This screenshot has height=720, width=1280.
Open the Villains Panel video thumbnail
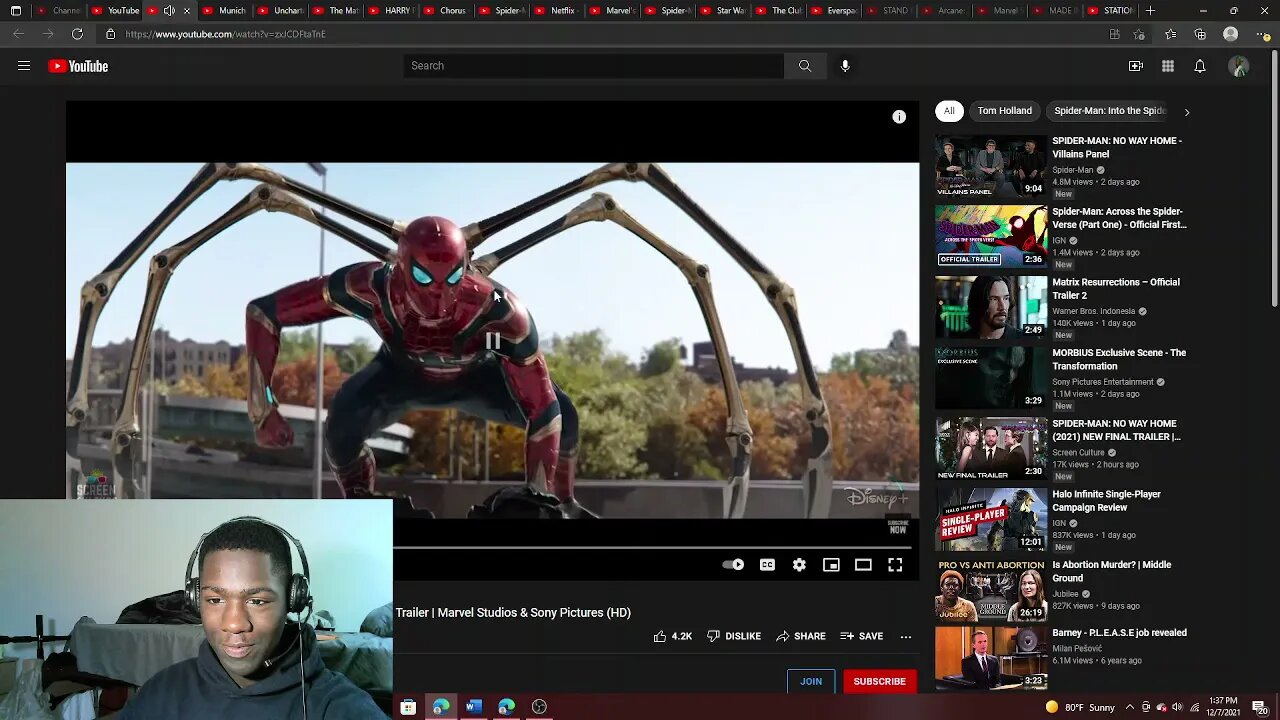coord(991,166)
